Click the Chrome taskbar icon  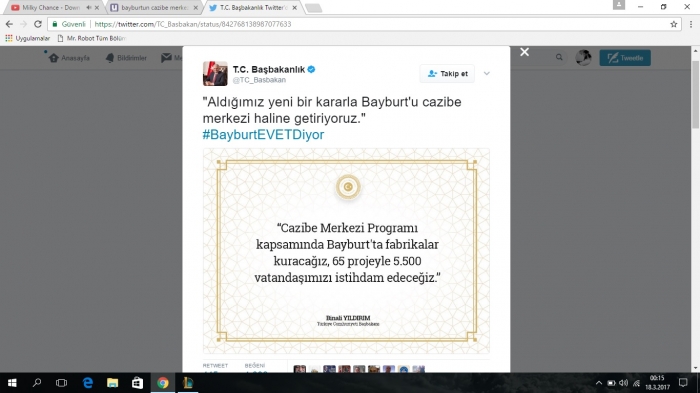(x=162, y=383)
